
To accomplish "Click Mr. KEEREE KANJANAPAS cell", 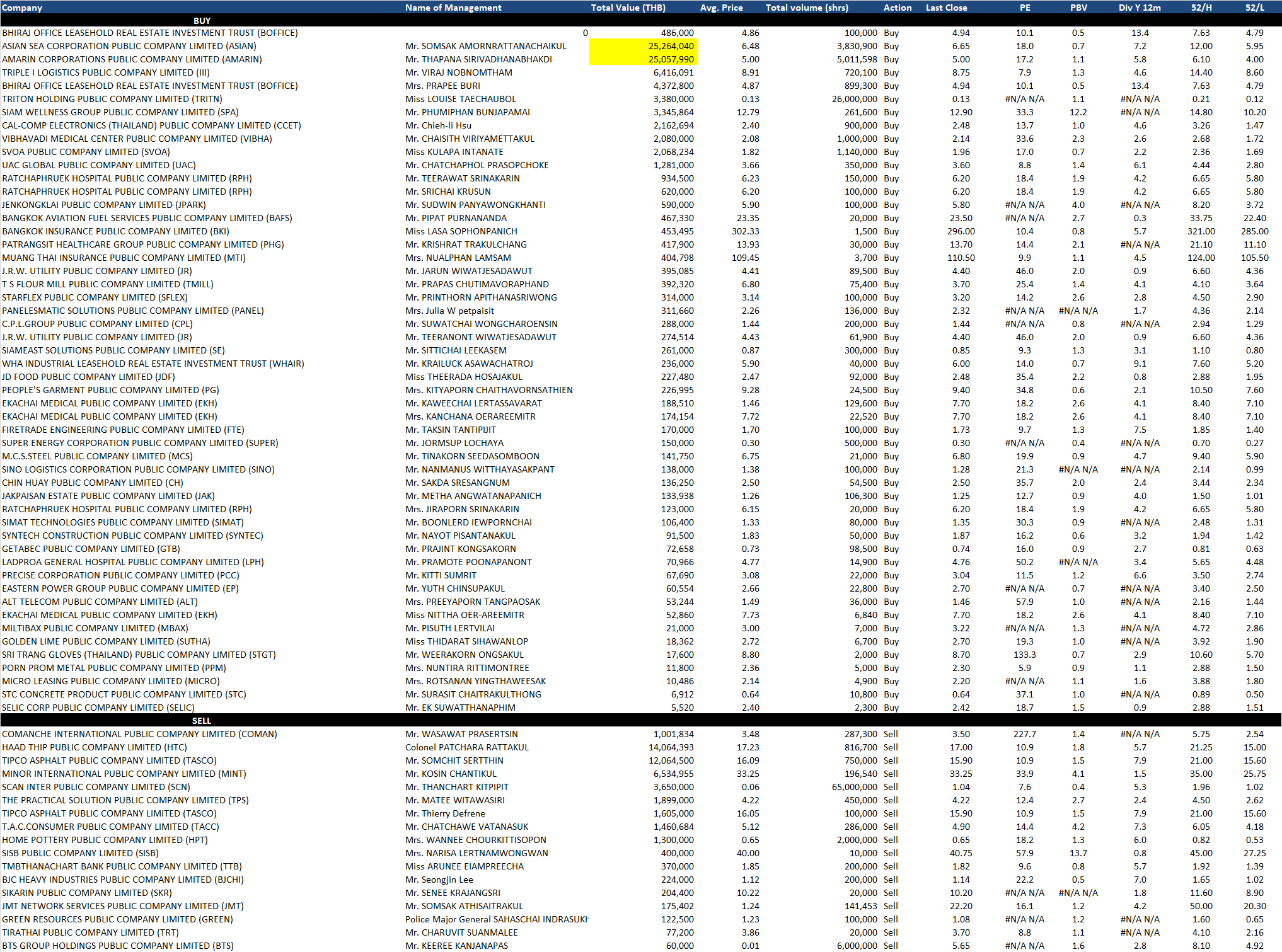I will coord(456,946).
